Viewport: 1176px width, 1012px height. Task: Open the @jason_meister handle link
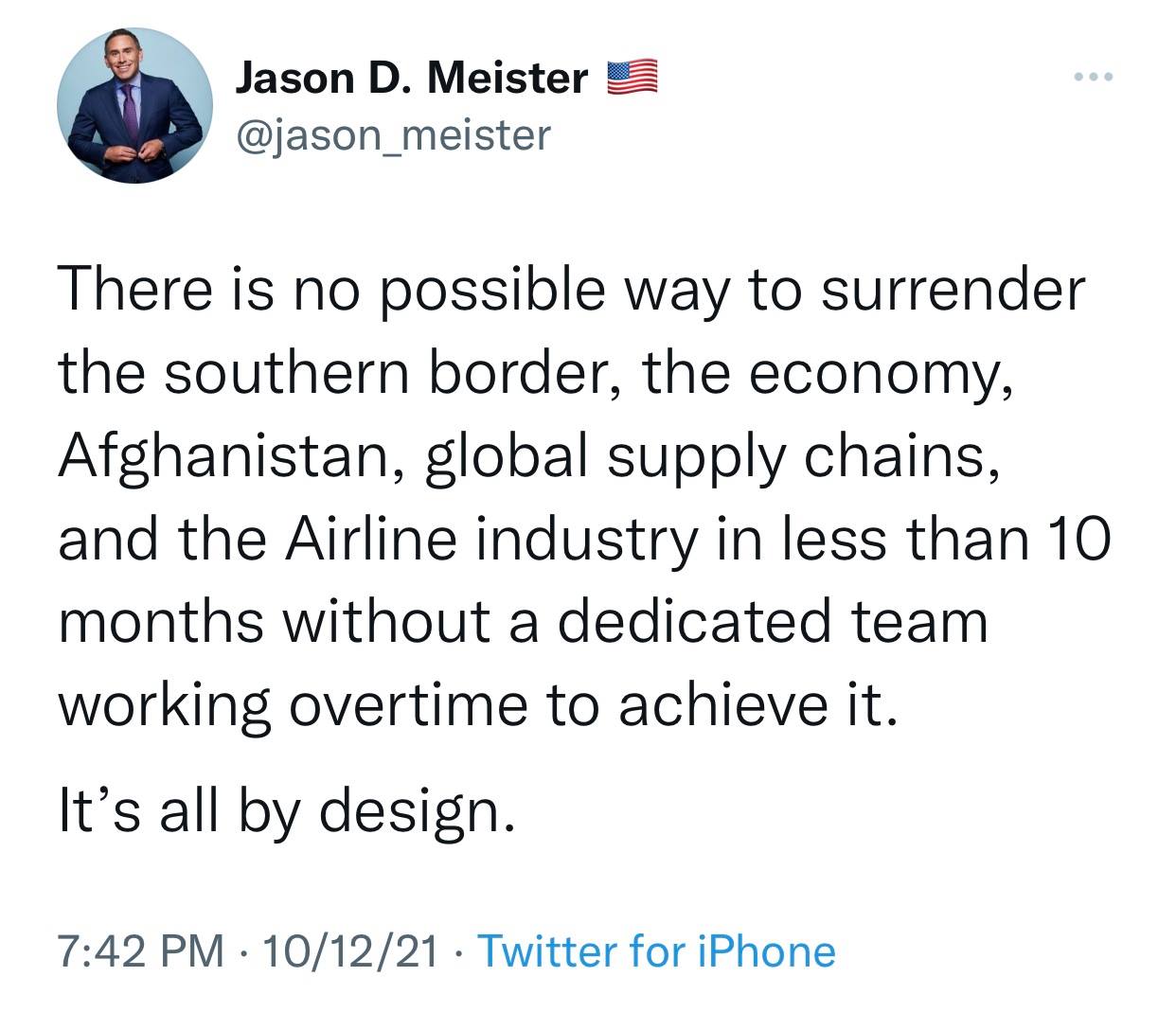(392, 135)
